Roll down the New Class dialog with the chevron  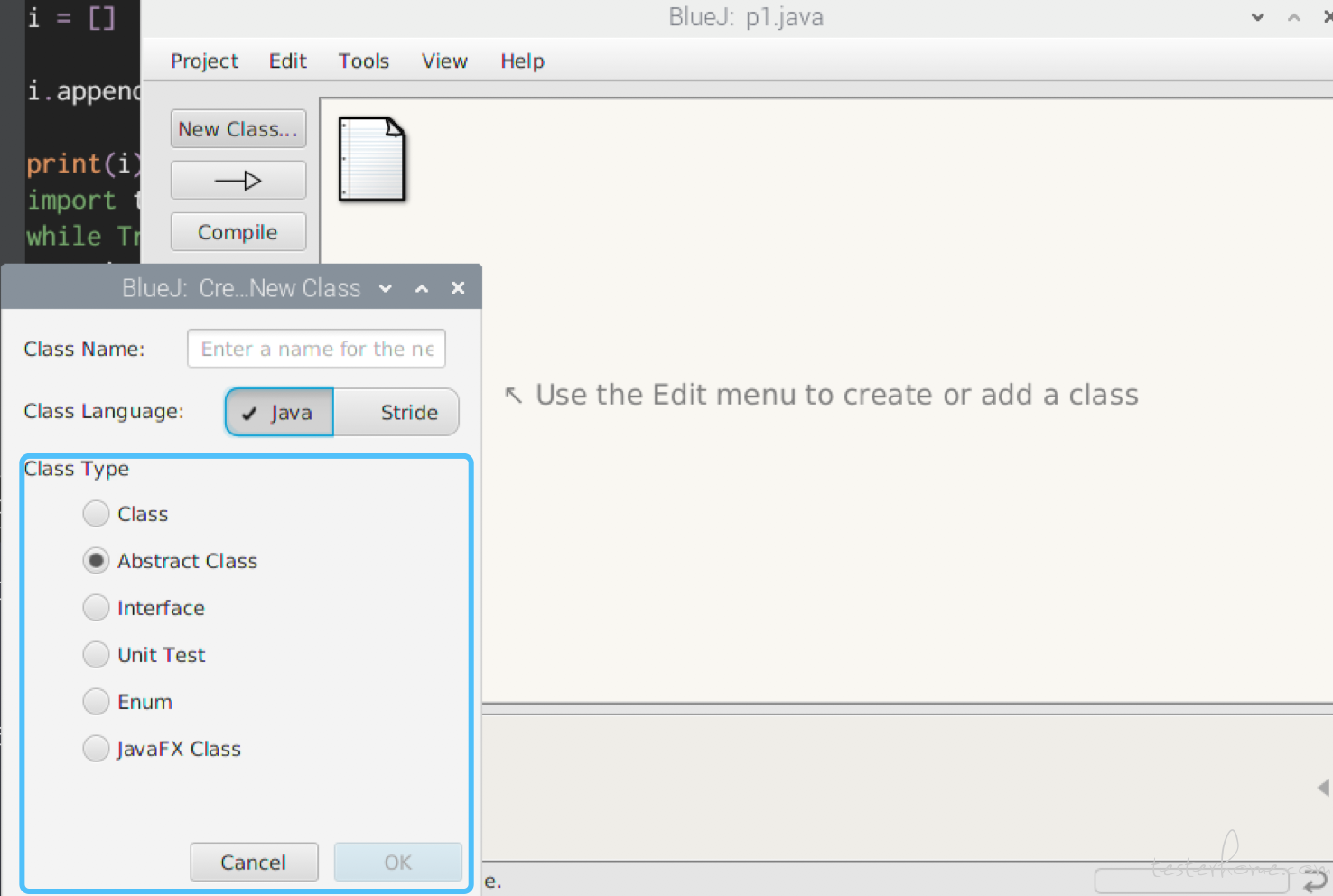tap(386, 288)
